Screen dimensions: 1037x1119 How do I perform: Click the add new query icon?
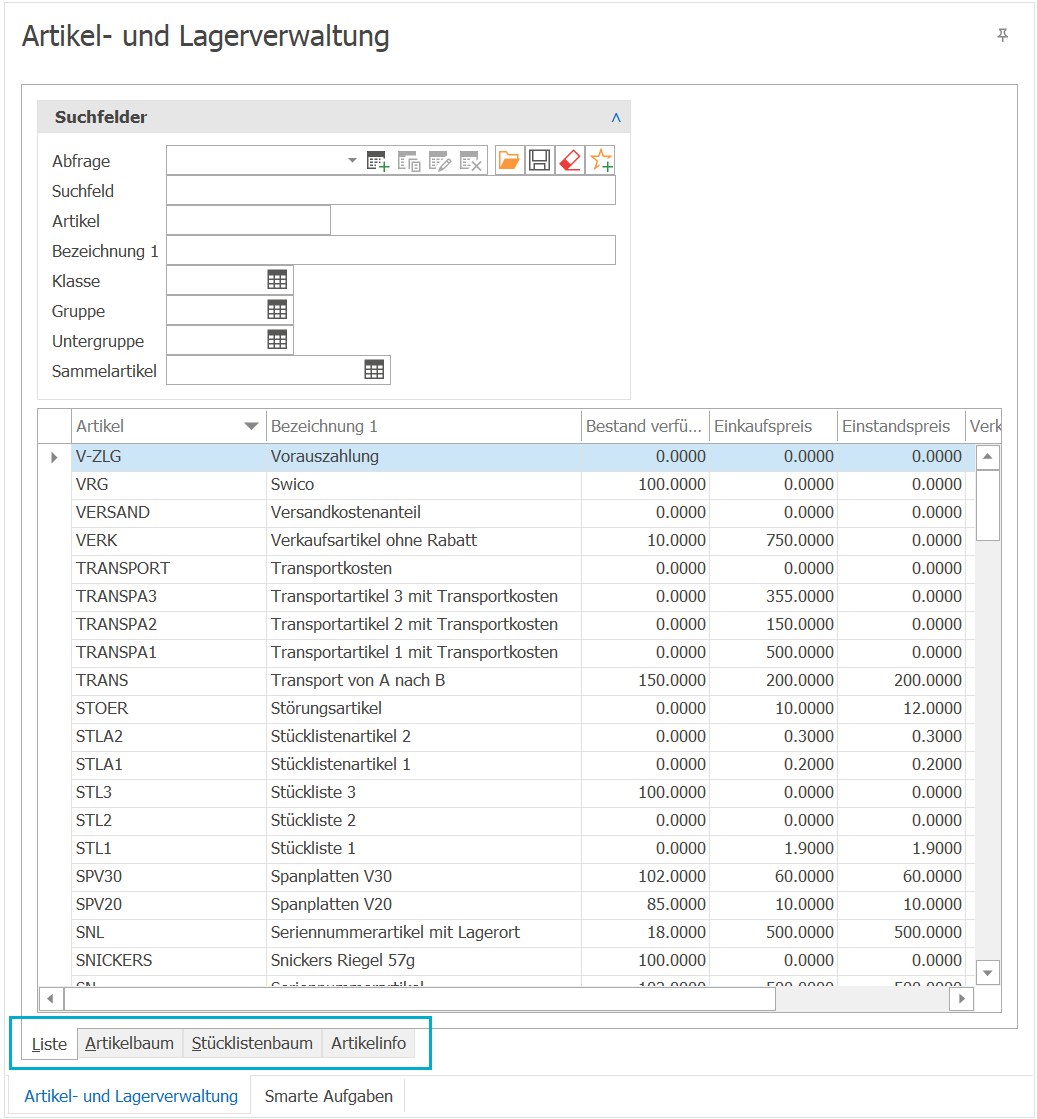point(378,161)
